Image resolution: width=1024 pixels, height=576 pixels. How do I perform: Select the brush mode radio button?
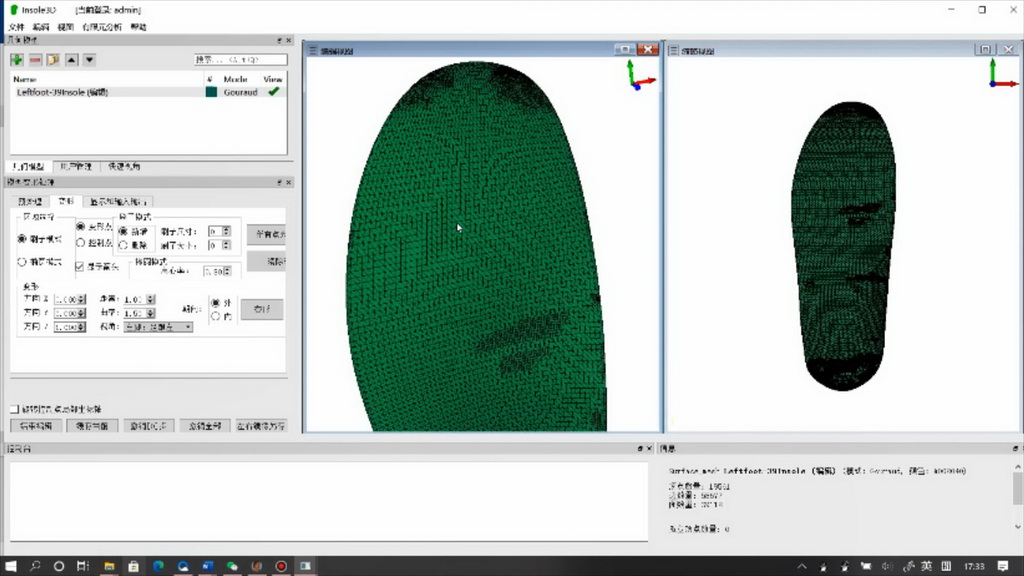(20, 236)
